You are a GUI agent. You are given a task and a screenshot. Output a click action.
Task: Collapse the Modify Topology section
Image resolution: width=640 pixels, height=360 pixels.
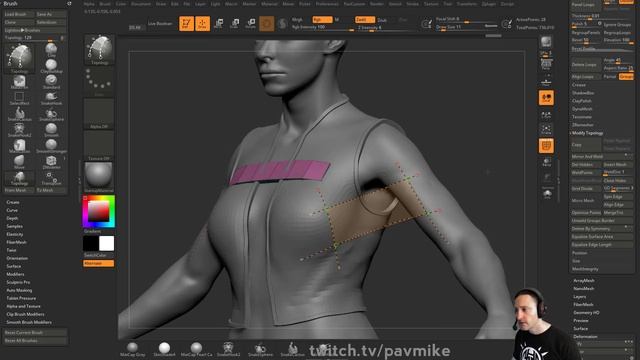(x=587, y=133)
